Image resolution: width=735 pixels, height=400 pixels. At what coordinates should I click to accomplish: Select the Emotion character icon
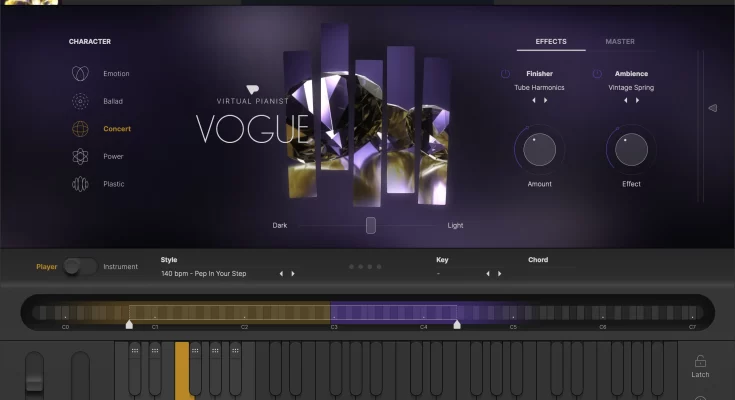tap(80, 74)
